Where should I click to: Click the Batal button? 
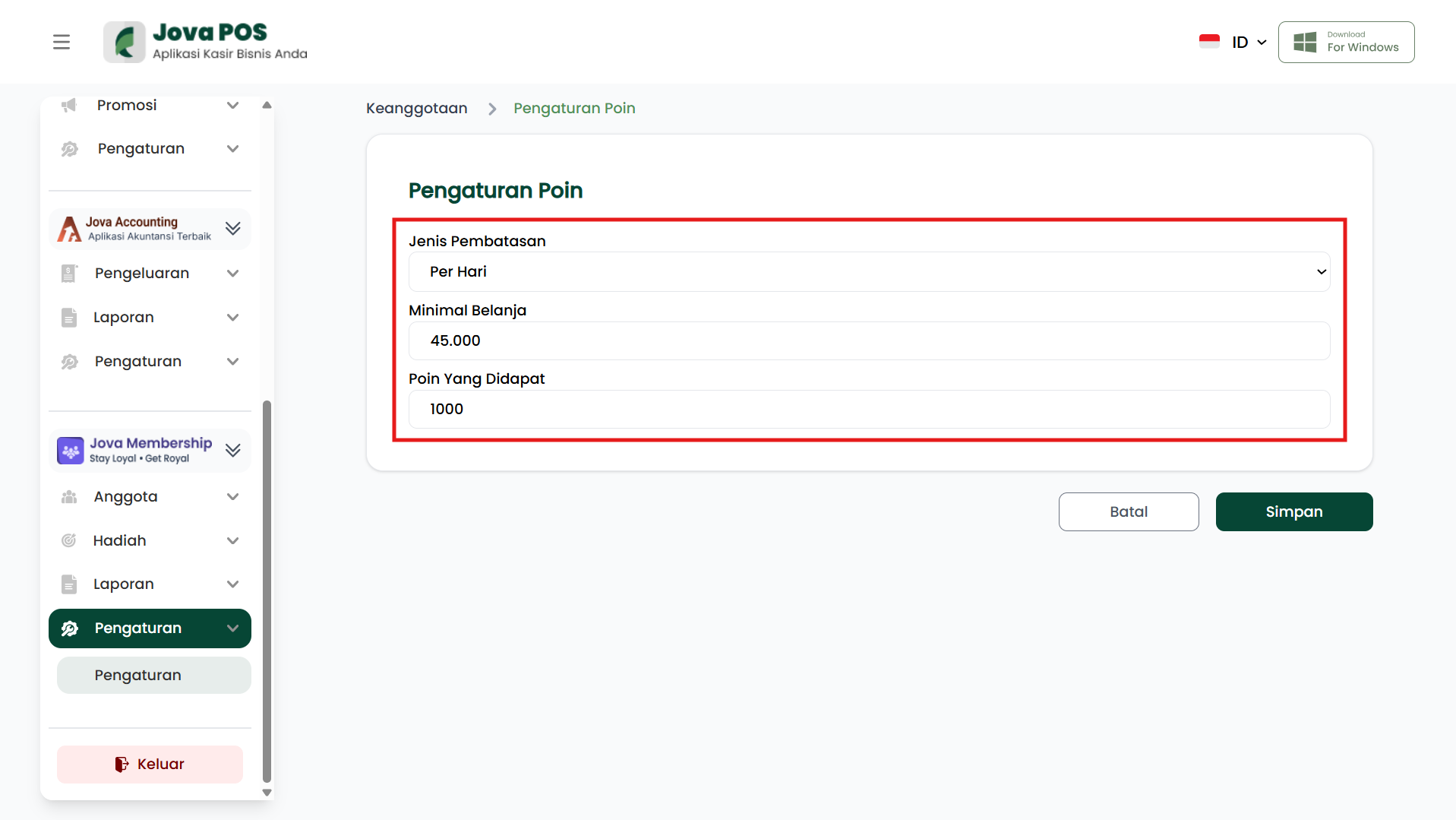pyautogui.click(x=1128, y=512)
